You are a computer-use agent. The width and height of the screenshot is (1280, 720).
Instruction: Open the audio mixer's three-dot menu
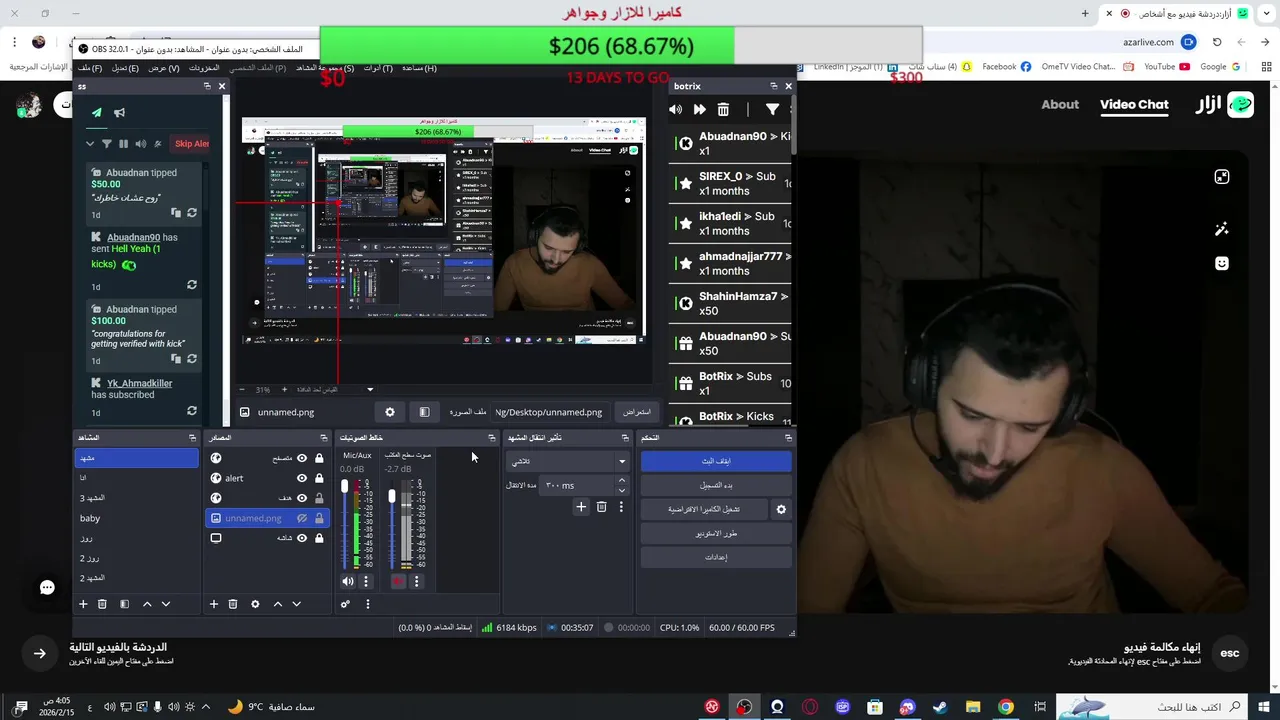pos(367,604)
